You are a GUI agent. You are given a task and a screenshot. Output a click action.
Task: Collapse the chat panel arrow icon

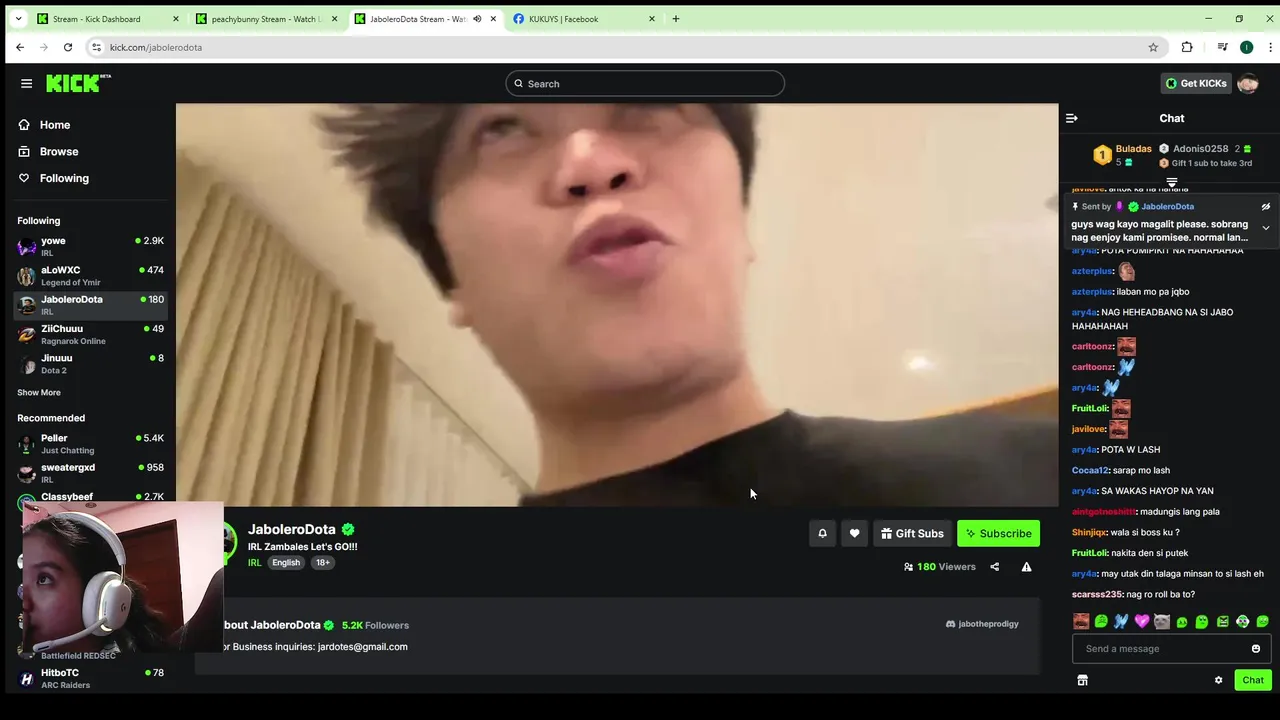(x=1072, y=118)
